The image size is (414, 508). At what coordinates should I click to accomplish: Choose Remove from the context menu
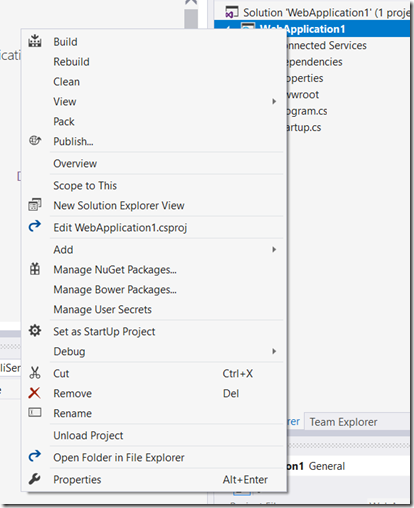click(x=153, y=394)
